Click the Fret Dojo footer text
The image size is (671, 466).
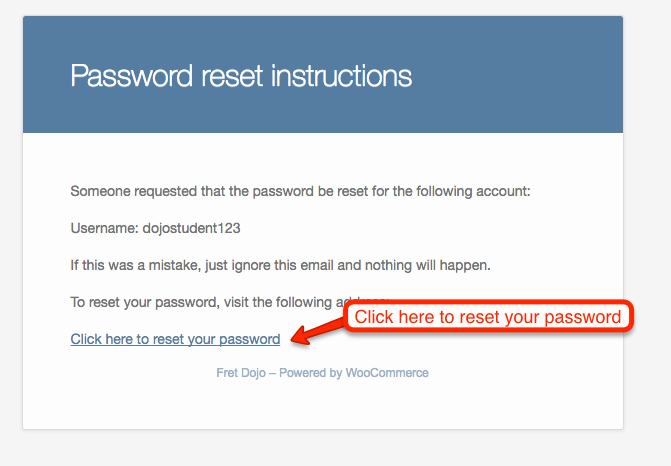[241, 373]
